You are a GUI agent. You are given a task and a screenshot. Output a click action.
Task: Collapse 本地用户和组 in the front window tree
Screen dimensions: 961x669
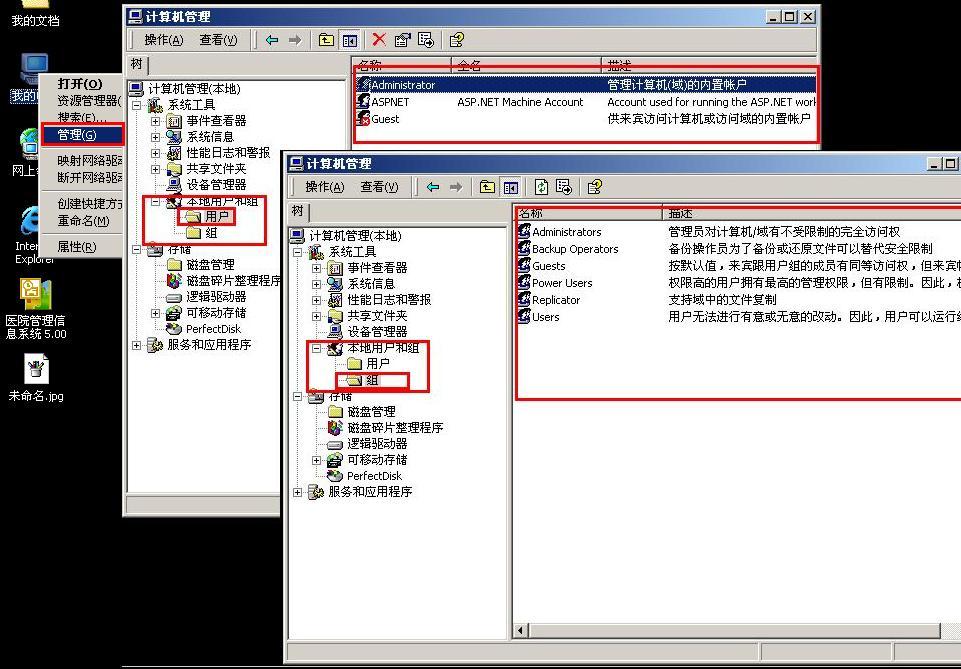316,349
